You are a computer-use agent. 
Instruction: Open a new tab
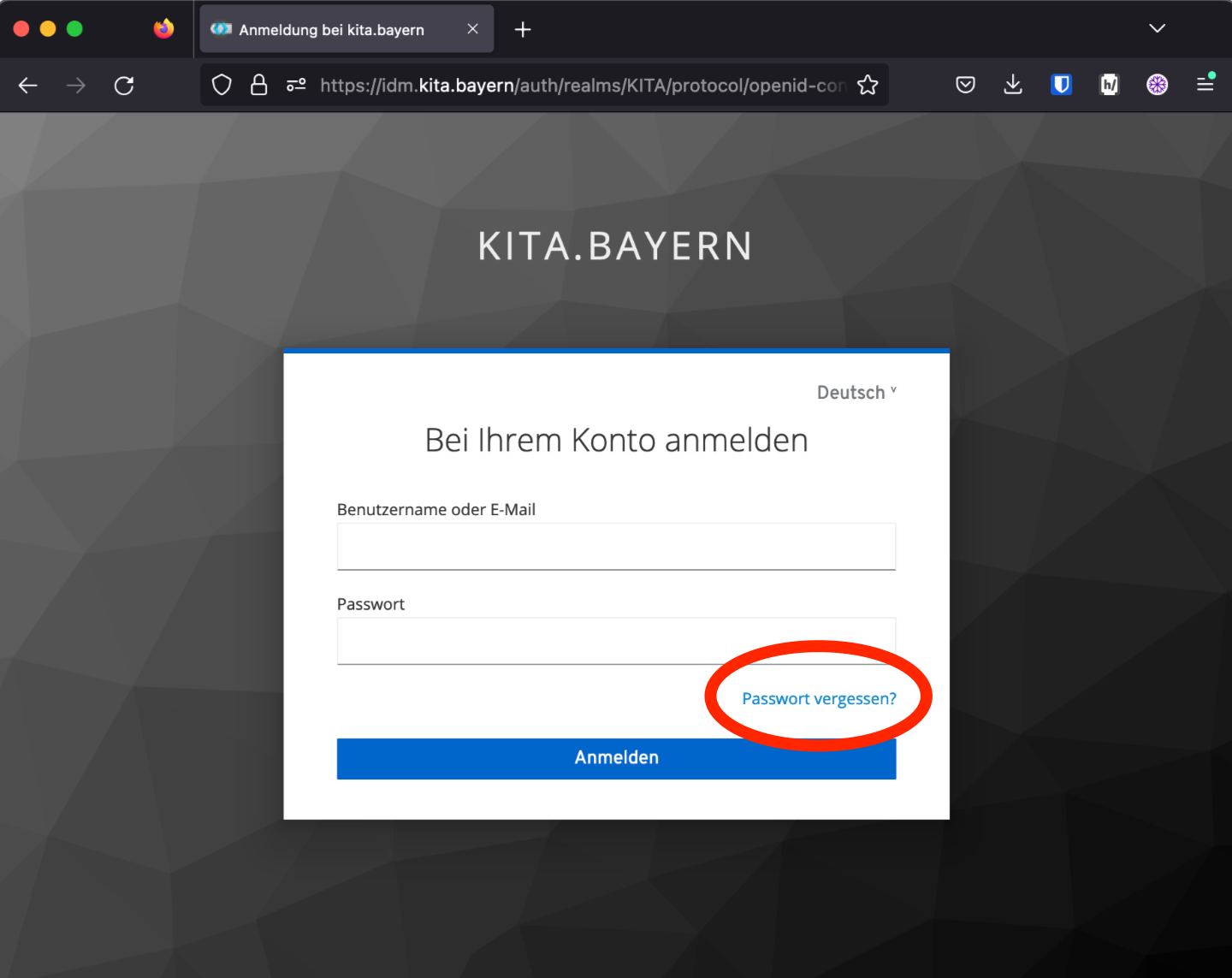pos(523,30)
